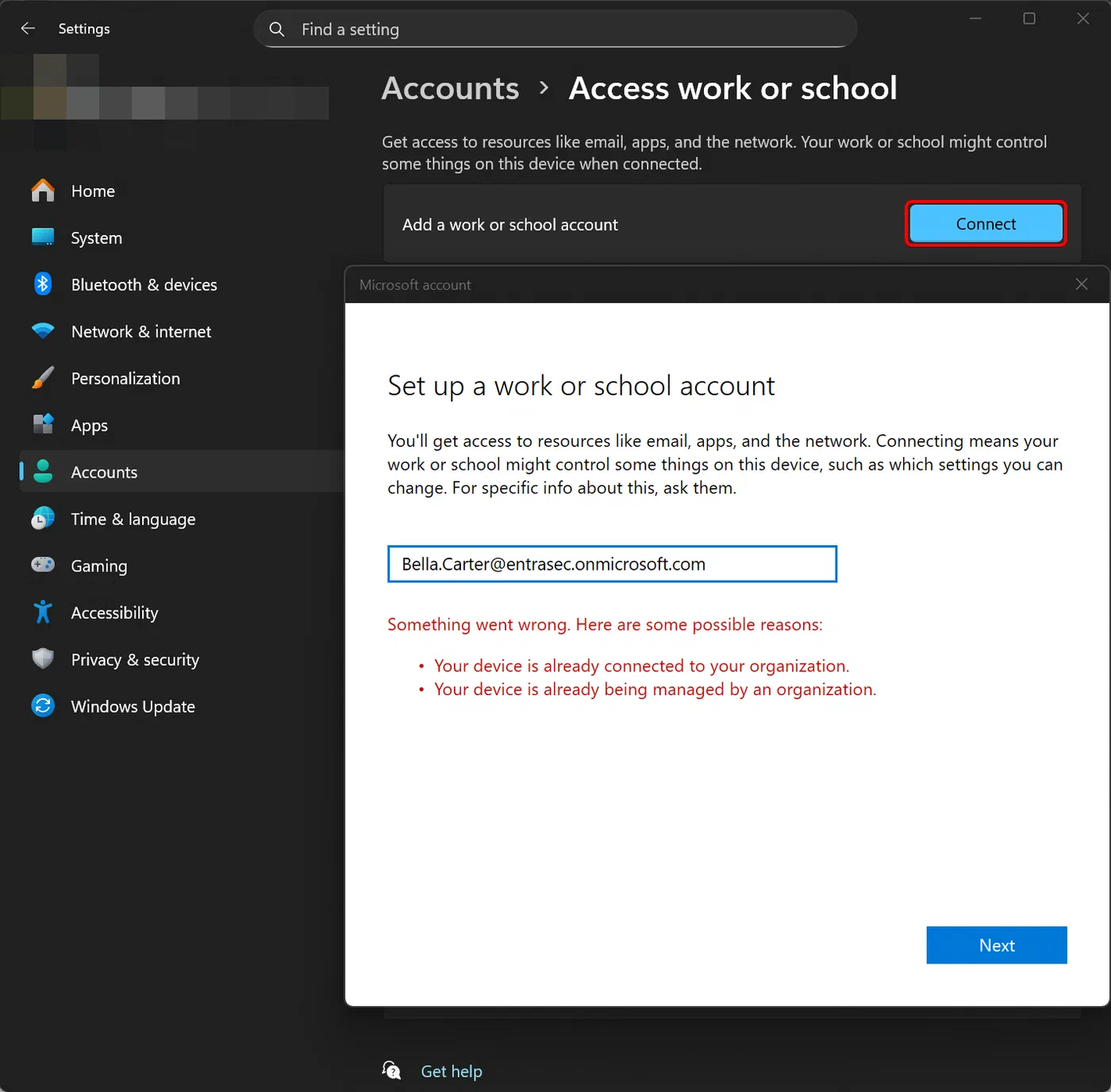
Task: Click the Add a work or school account label
Action: (x=509, y=225)
